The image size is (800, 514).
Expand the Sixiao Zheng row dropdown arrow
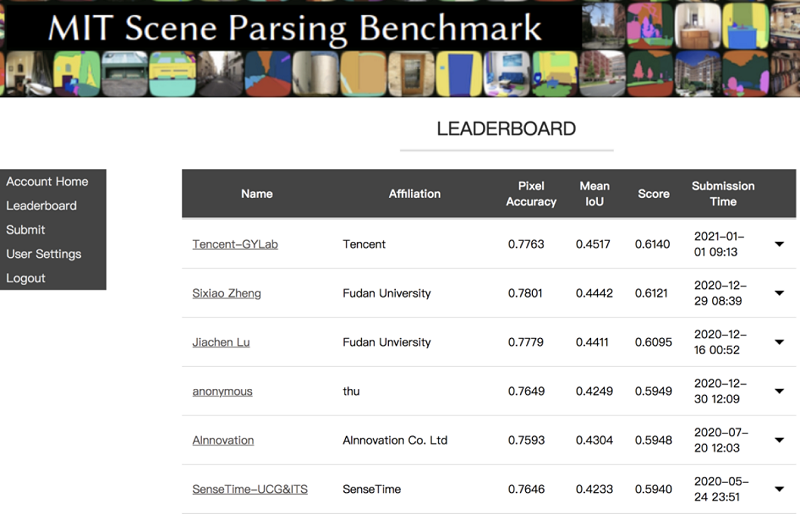tap(779, 293)
